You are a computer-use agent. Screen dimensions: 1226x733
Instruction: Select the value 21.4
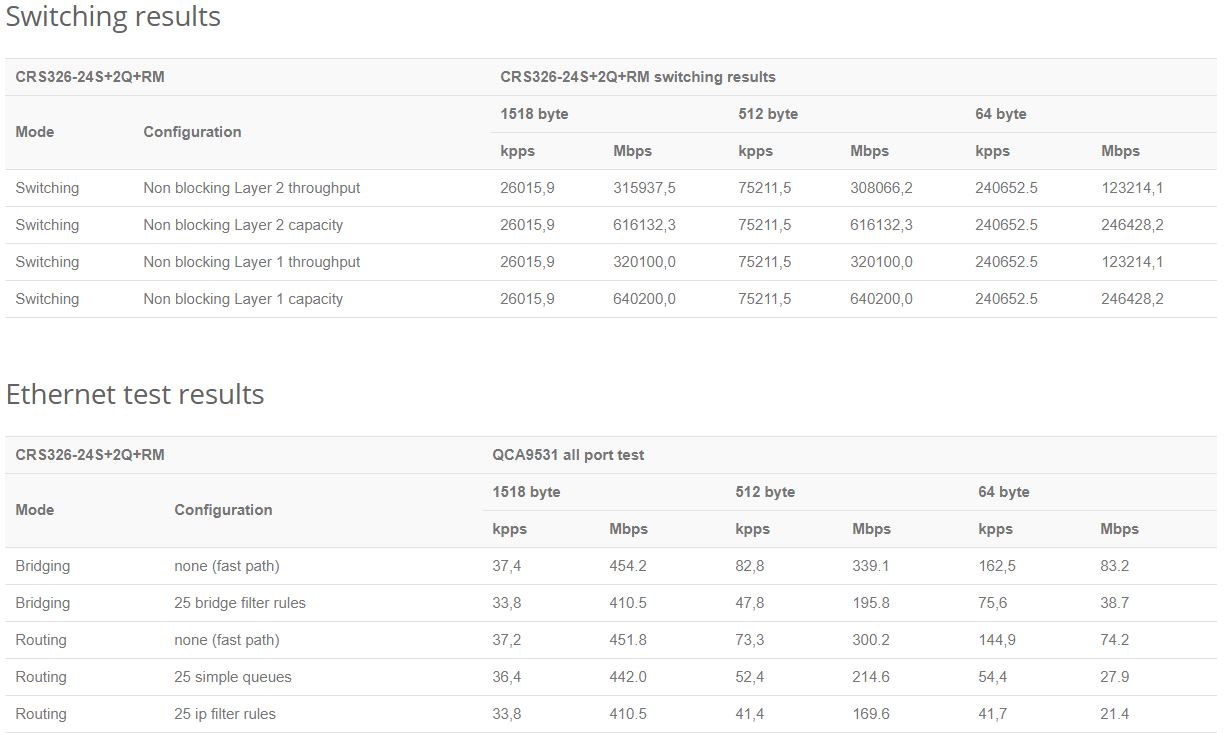1115,714
